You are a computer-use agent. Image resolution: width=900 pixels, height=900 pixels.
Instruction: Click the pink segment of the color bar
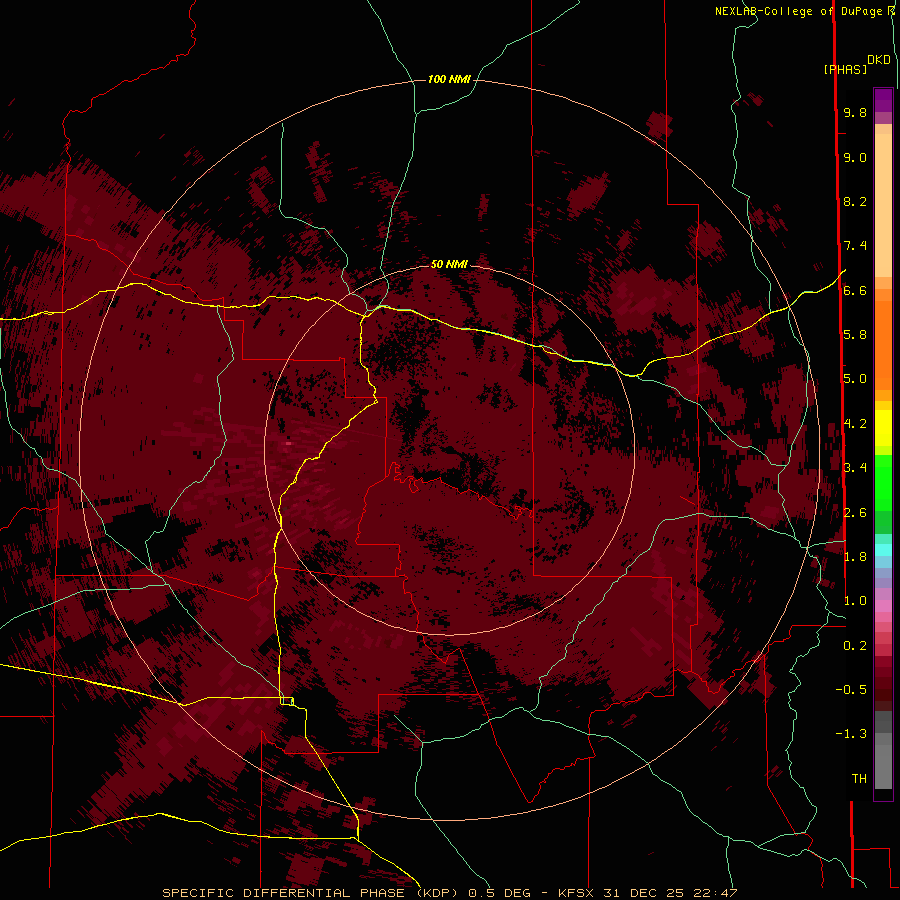click(x=883, y=606)
